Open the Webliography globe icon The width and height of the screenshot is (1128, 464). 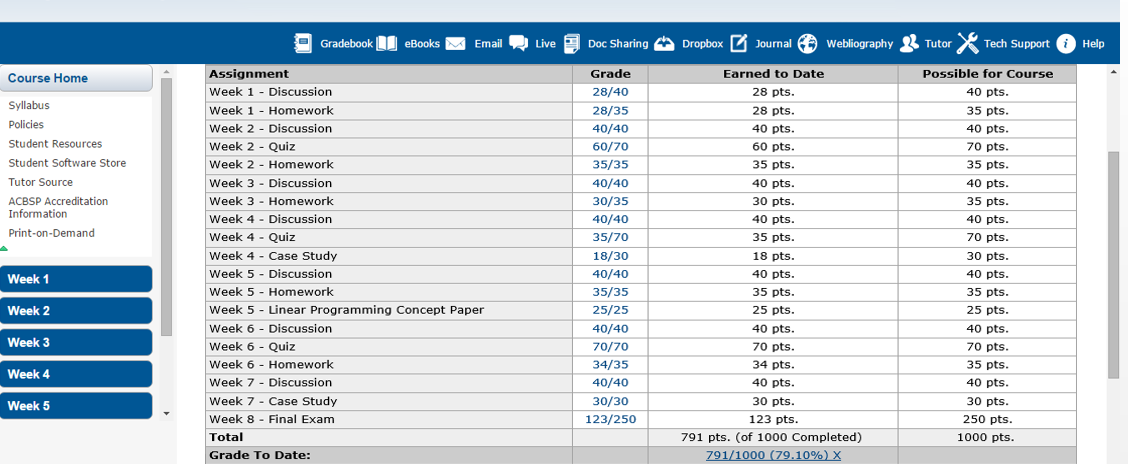point(808,43)
